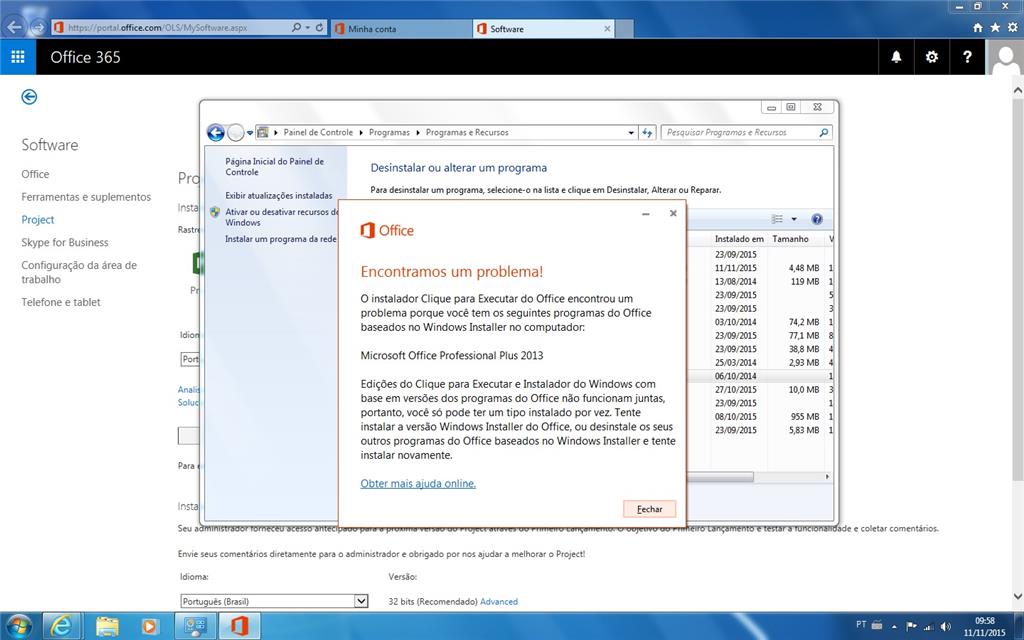Click the page scroll down arrow
This screenshot has width=1024, height=640.
point(1018,596)
